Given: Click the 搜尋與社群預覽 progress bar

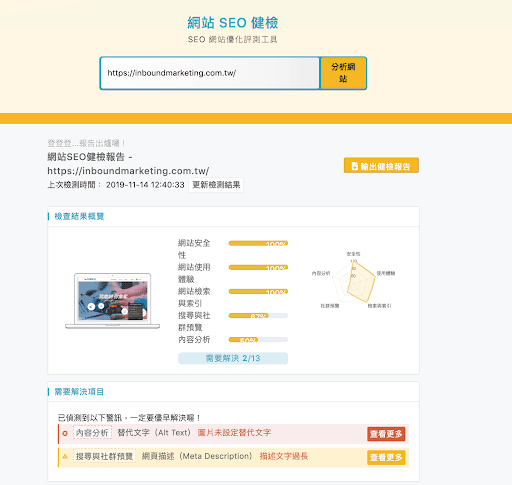Looking at the screenshot, I should coord(258,316).
